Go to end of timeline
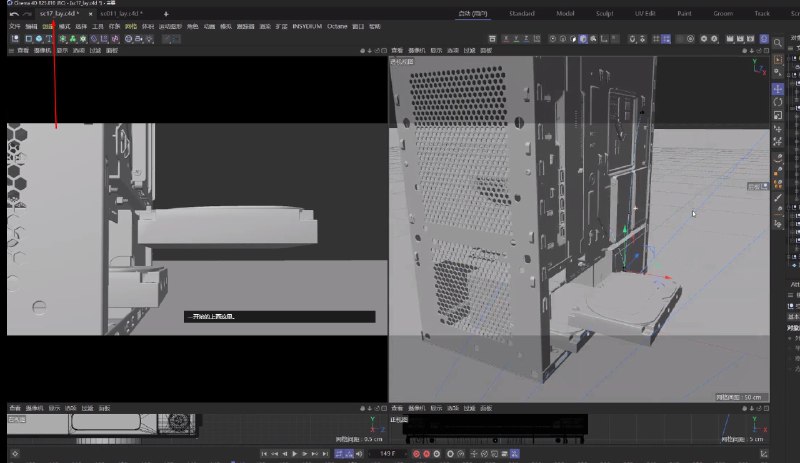800x463 pixels. (x=325, y=454)
